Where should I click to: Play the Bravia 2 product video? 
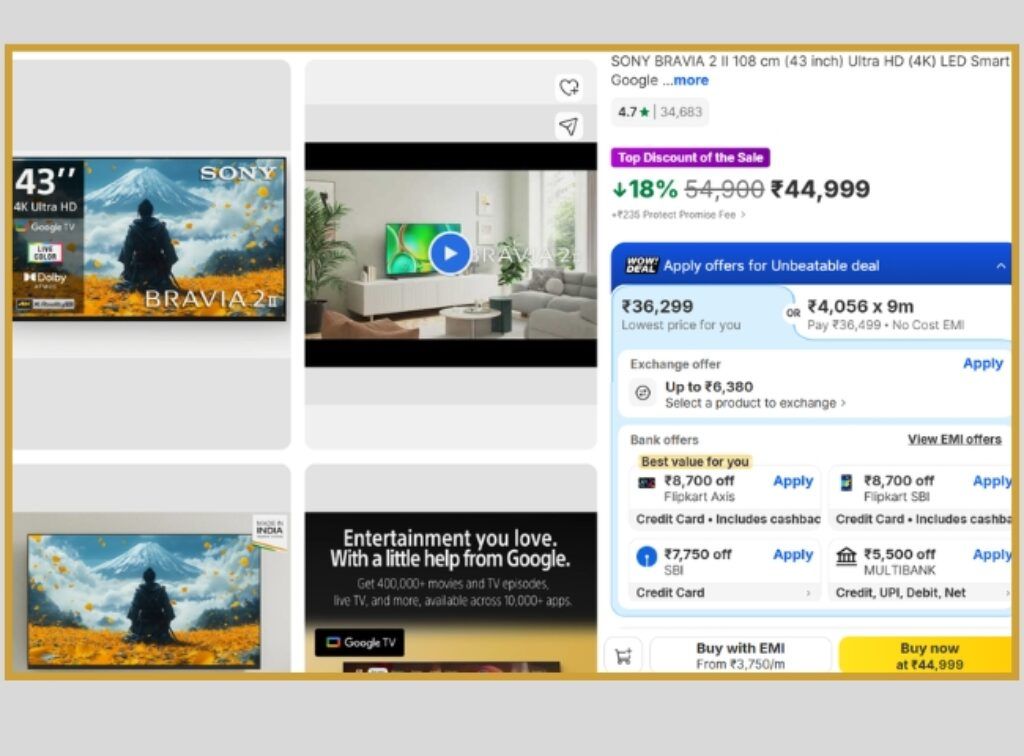[450, 253]
